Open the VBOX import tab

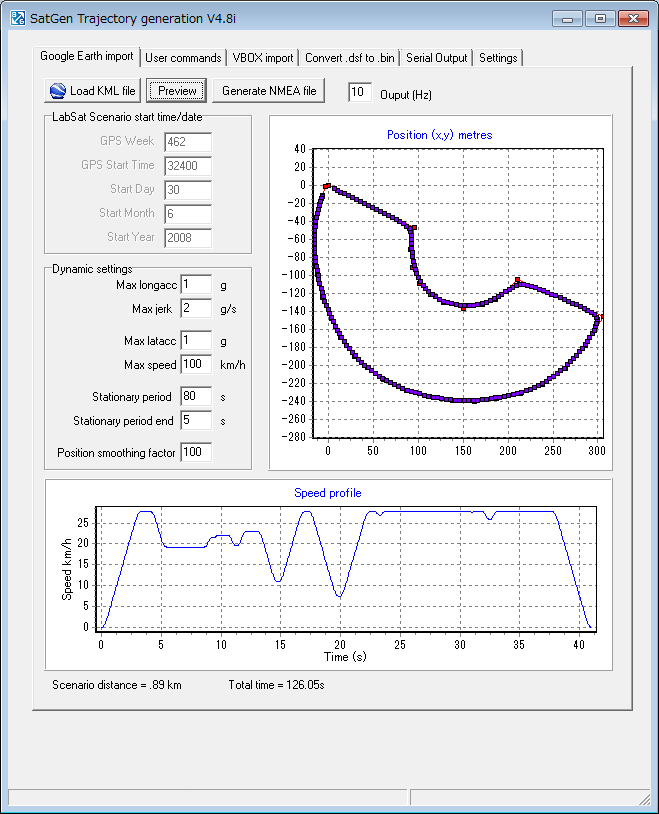coord(263,58)
